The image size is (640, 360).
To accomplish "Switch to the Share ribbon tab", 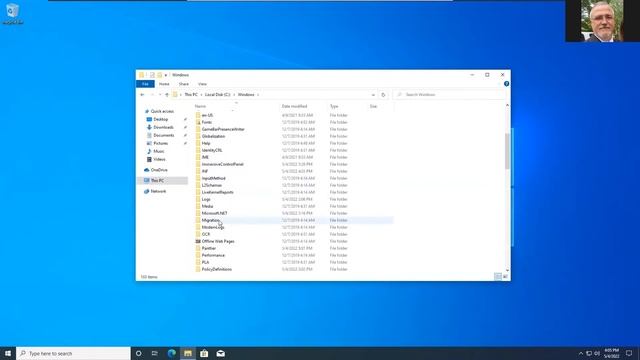I will [x=184, y=84].
